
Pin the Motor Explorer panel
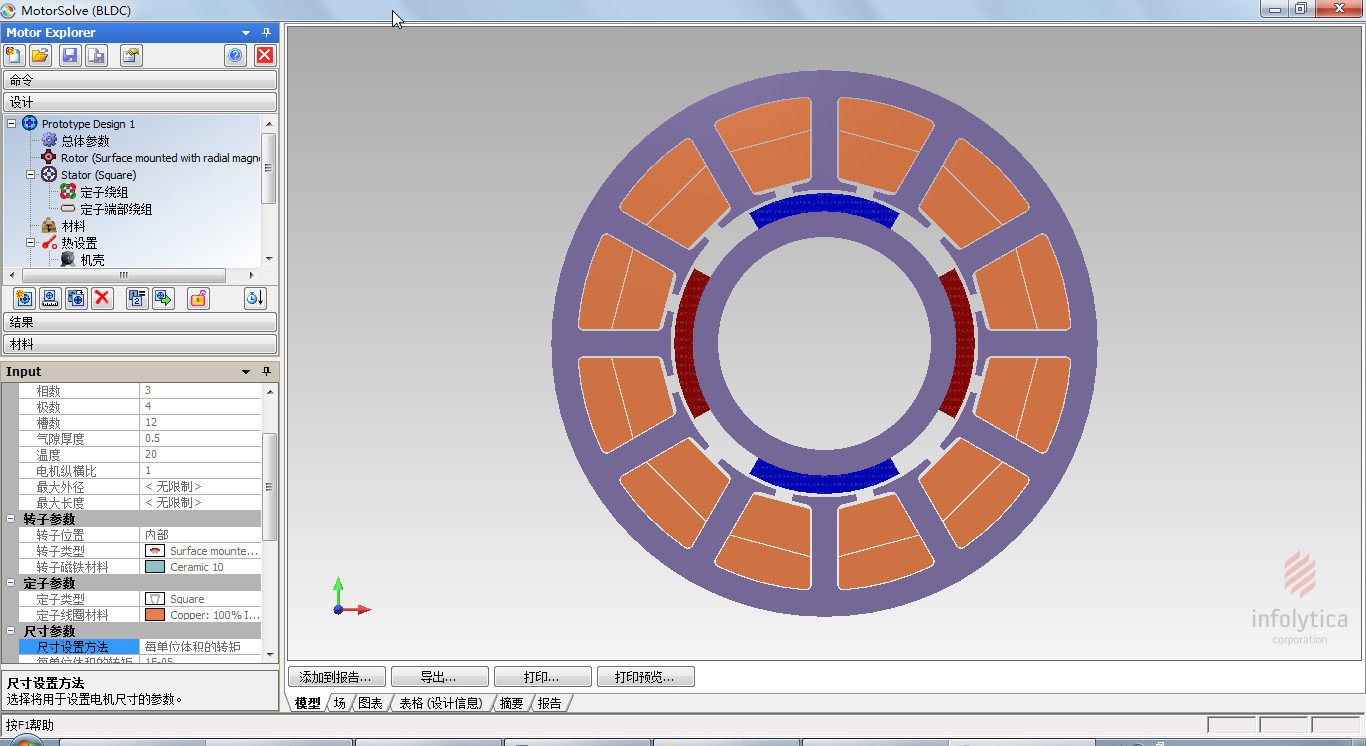266,33
